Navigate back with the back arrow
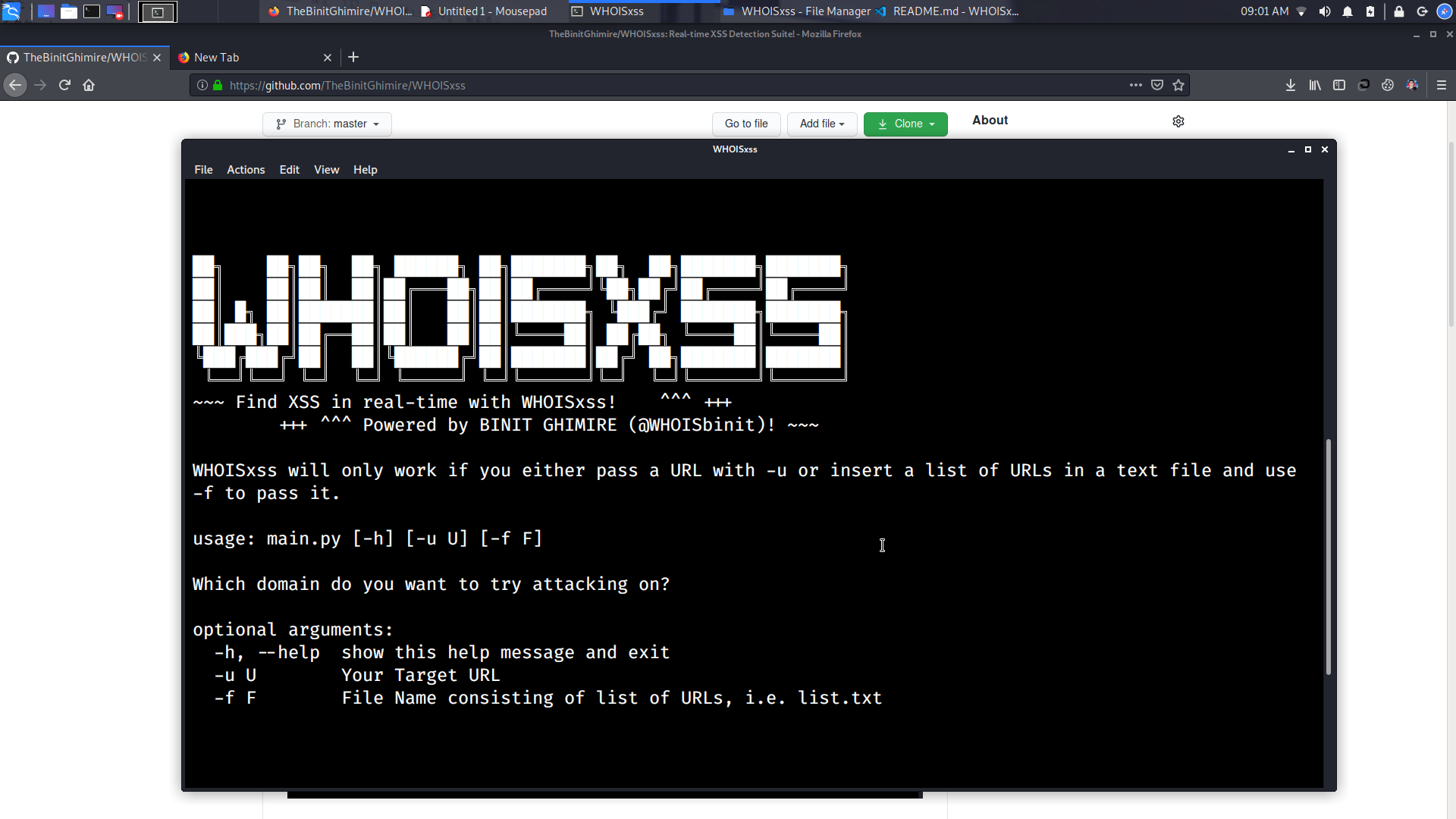Screen dimensions: 1456x819 coord(15,85)
